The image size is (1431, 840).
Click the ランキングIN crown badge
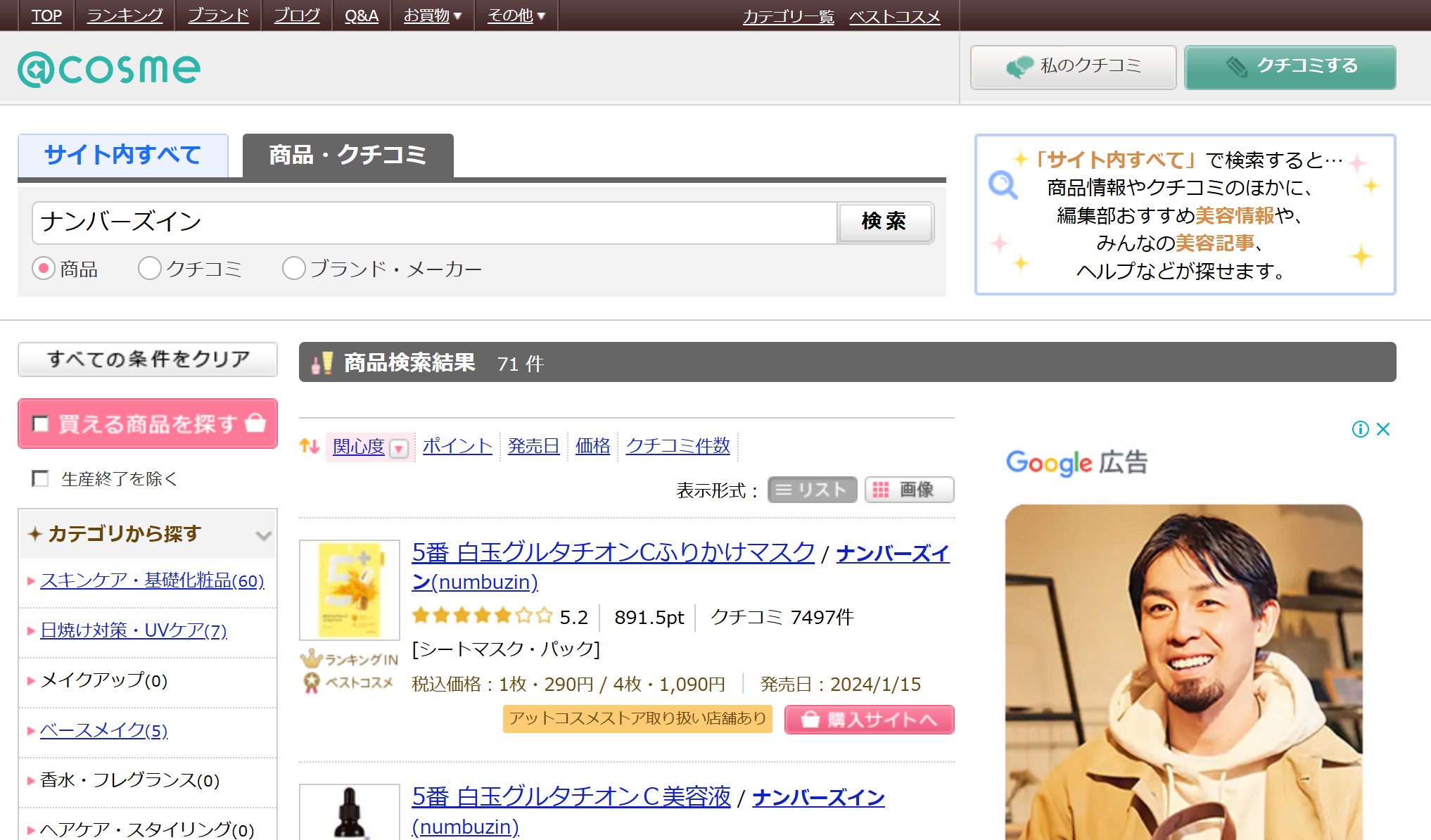coord(350,659)
